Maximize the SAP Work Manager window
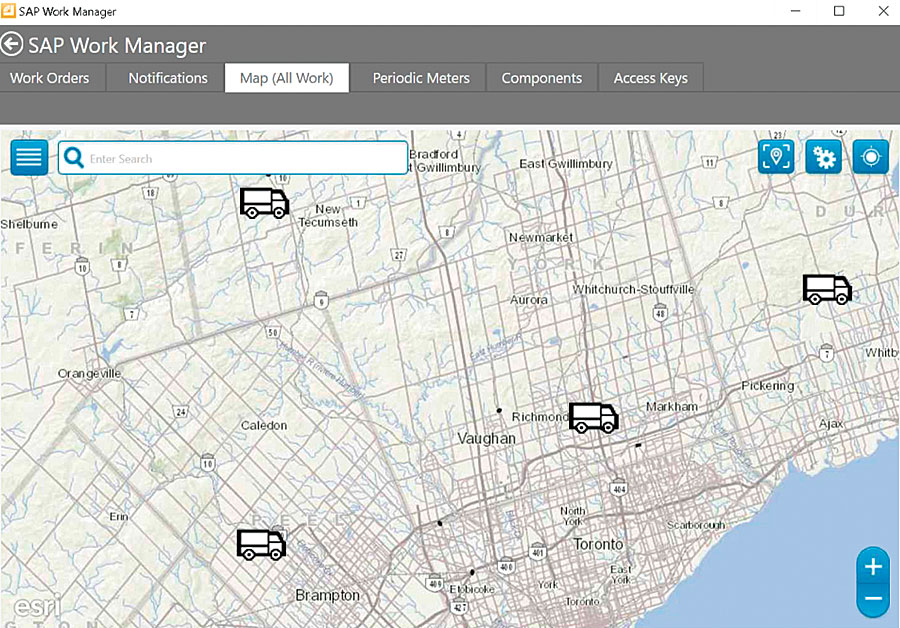 pyautogui.click(x=839, y=11)
